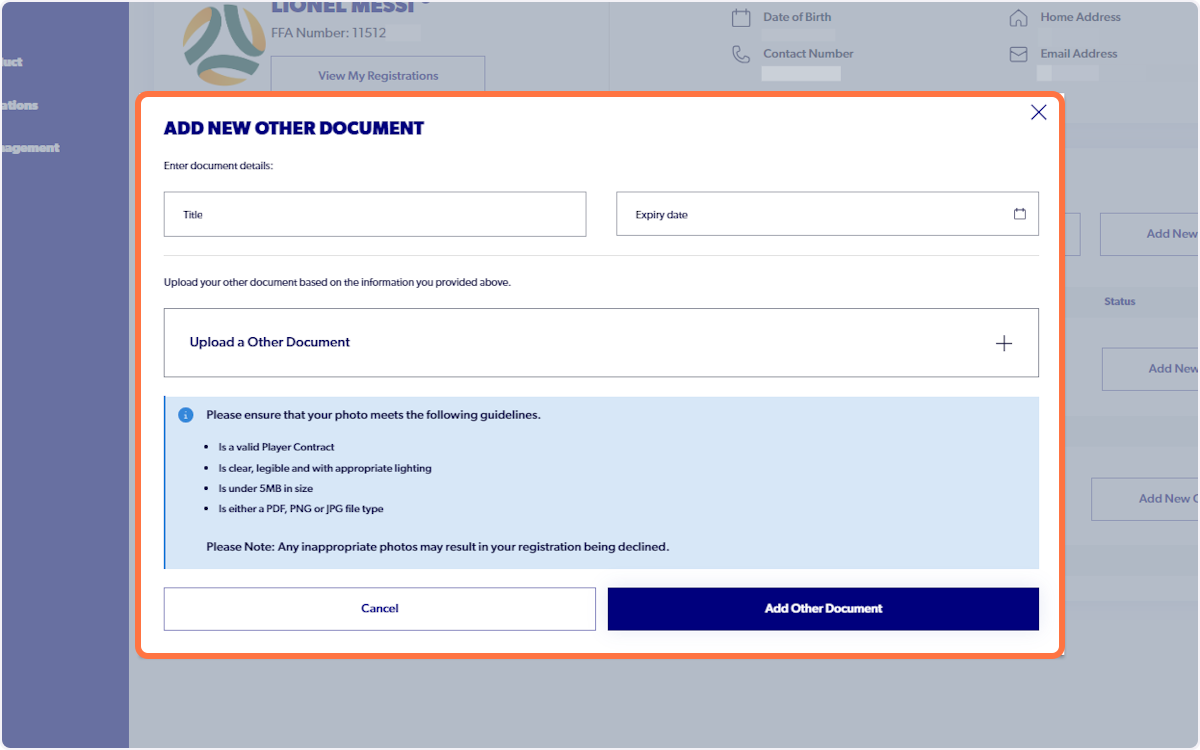
Task: Click the Contact Number phone icon
Action: coord(741,54)
